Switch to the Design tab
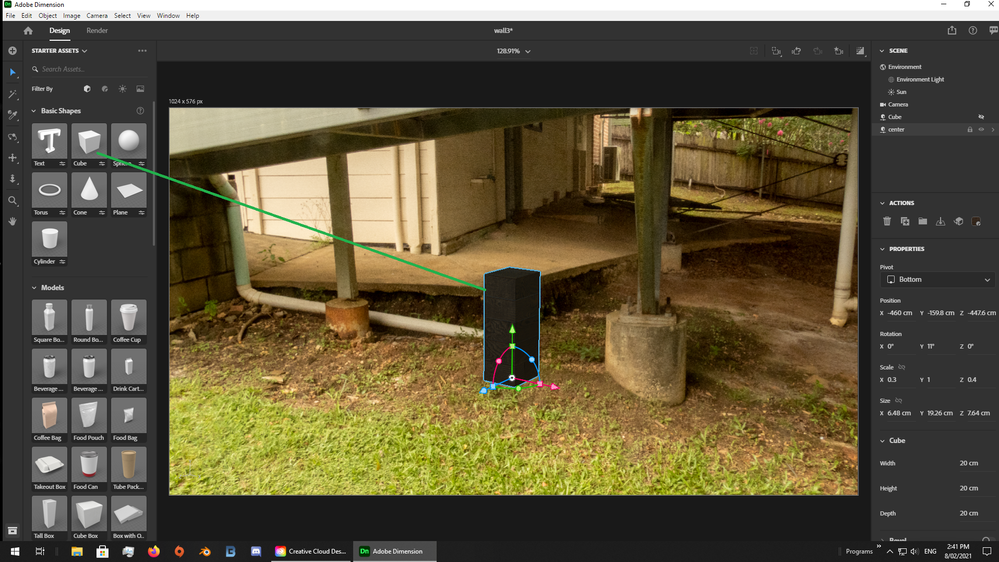The width and height of the screenshot is (999, 562). tap(59, 31)
